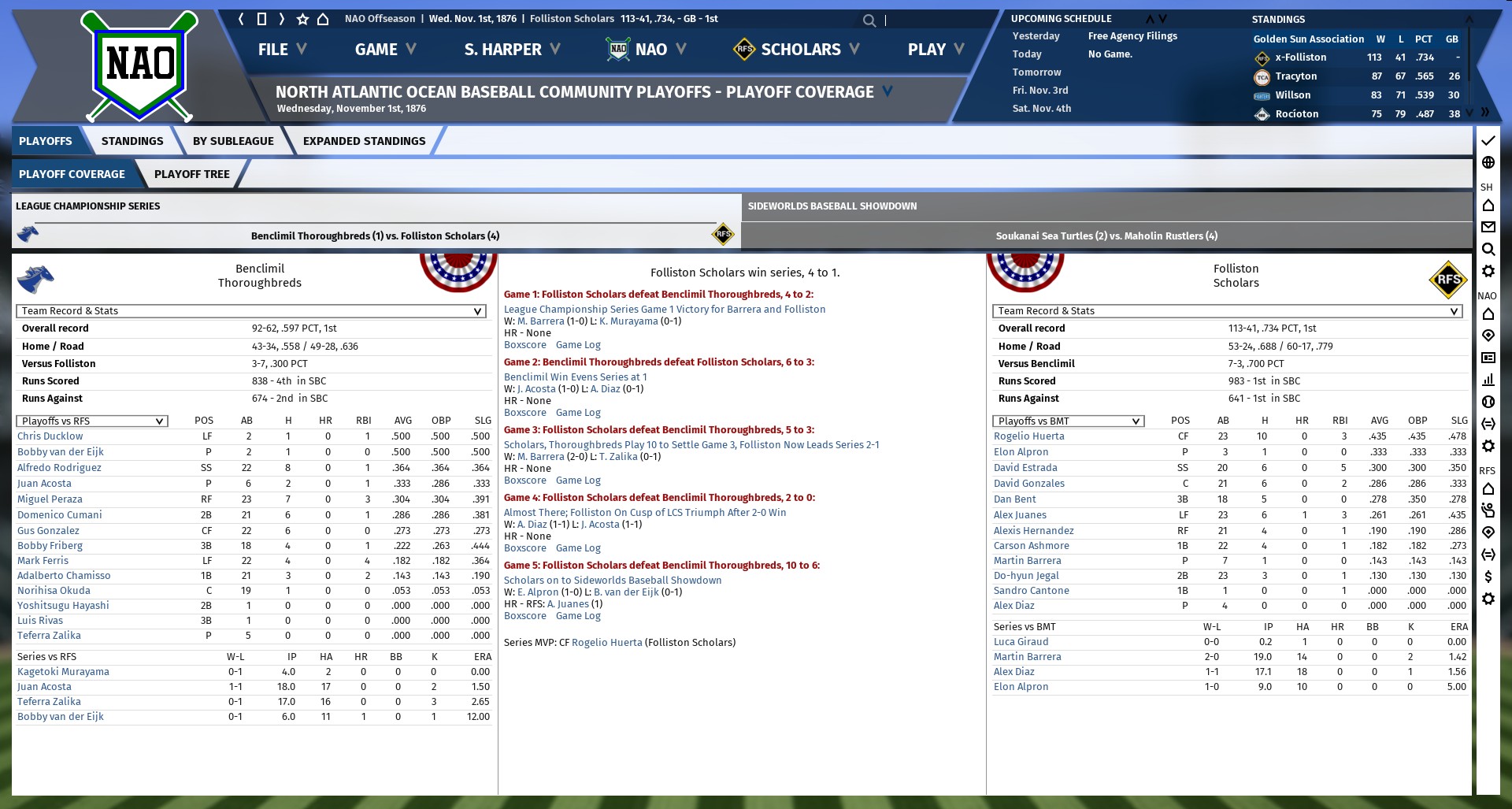
Task: Open the RFS dollar finances icon
Action: 1488,577
